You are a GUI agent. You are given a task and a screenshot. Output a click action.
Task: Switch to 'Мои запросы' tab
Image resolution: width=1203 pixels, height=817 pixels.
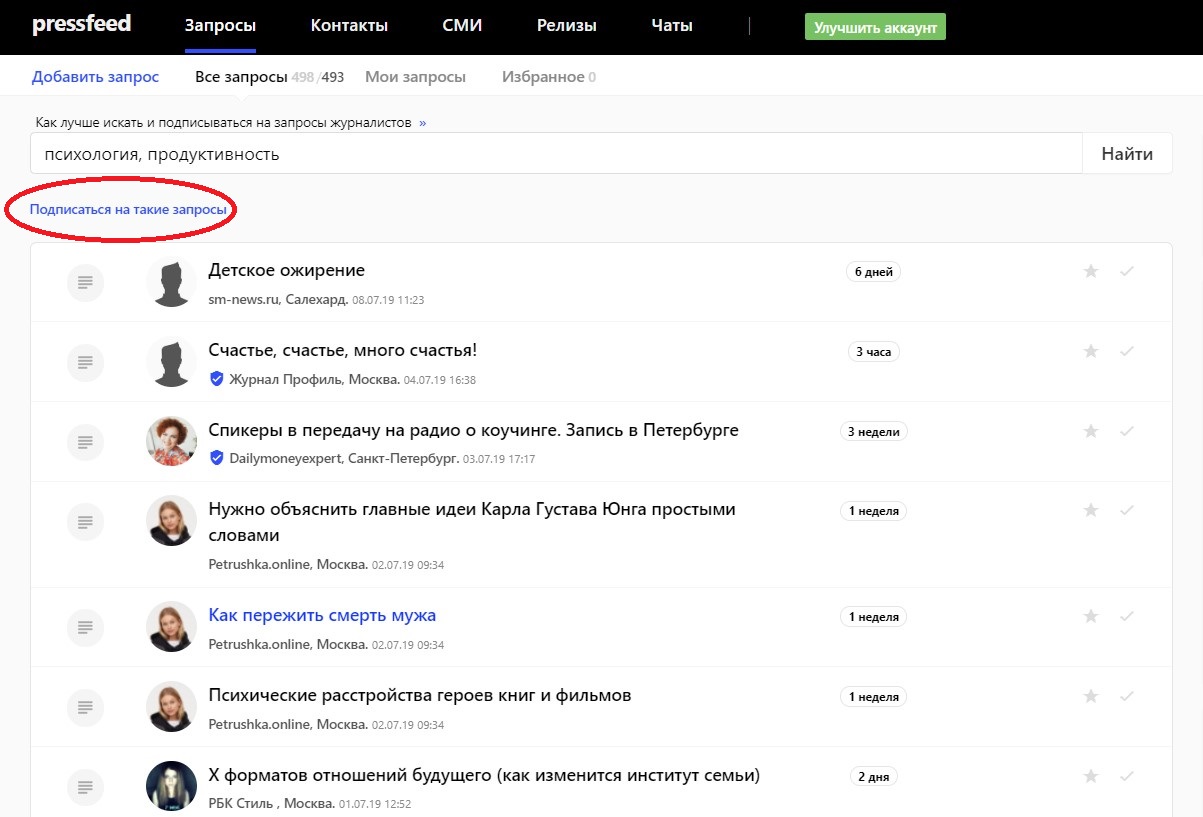coord(415,77)
